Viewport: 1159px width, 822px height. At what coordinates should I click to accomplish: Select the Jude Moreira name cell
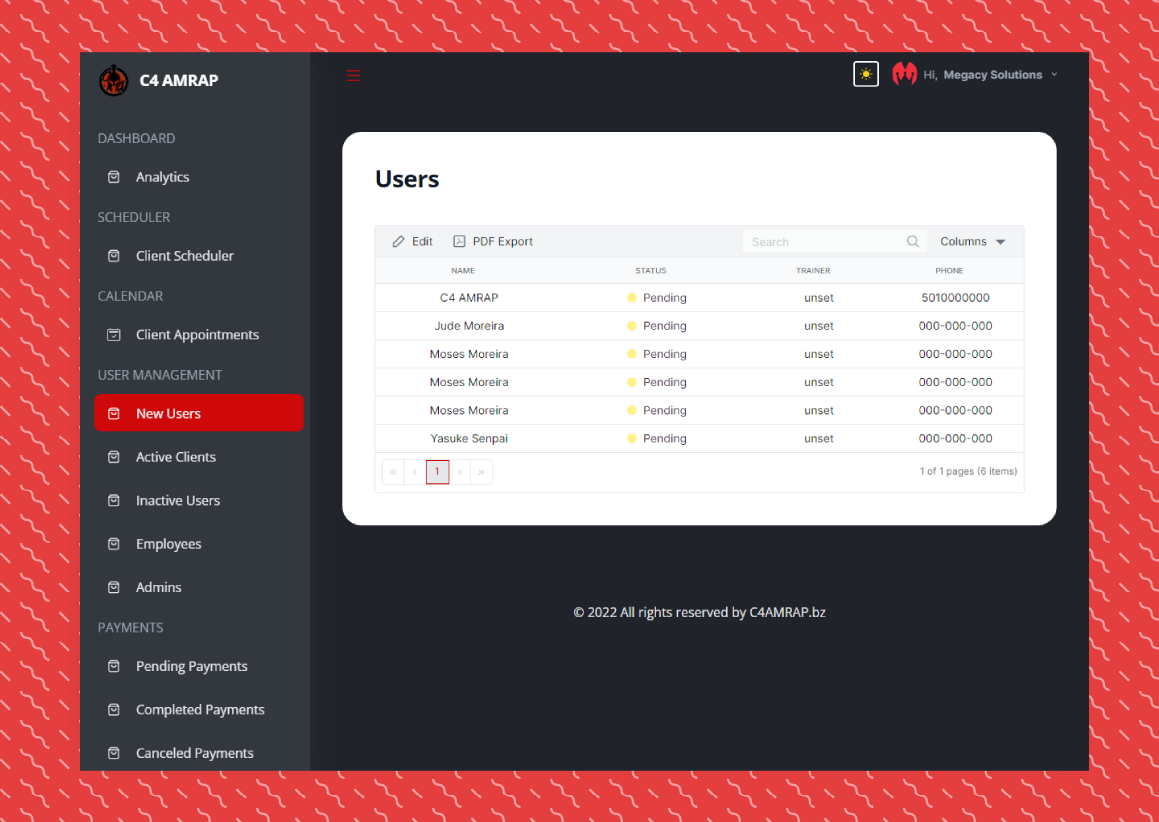tap(469, 326)
